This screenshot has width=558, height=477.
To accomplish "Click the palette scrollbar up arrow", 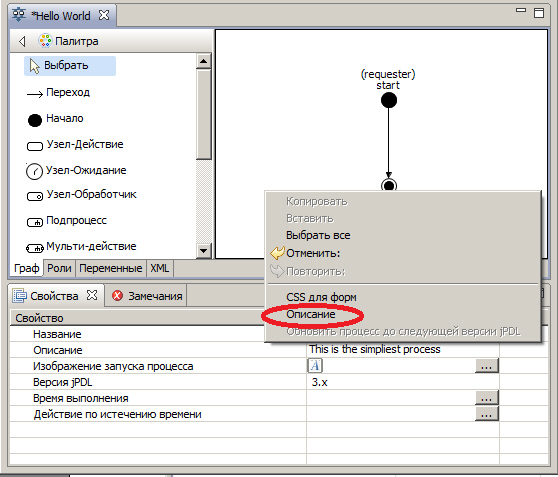I will pos(204,61).
